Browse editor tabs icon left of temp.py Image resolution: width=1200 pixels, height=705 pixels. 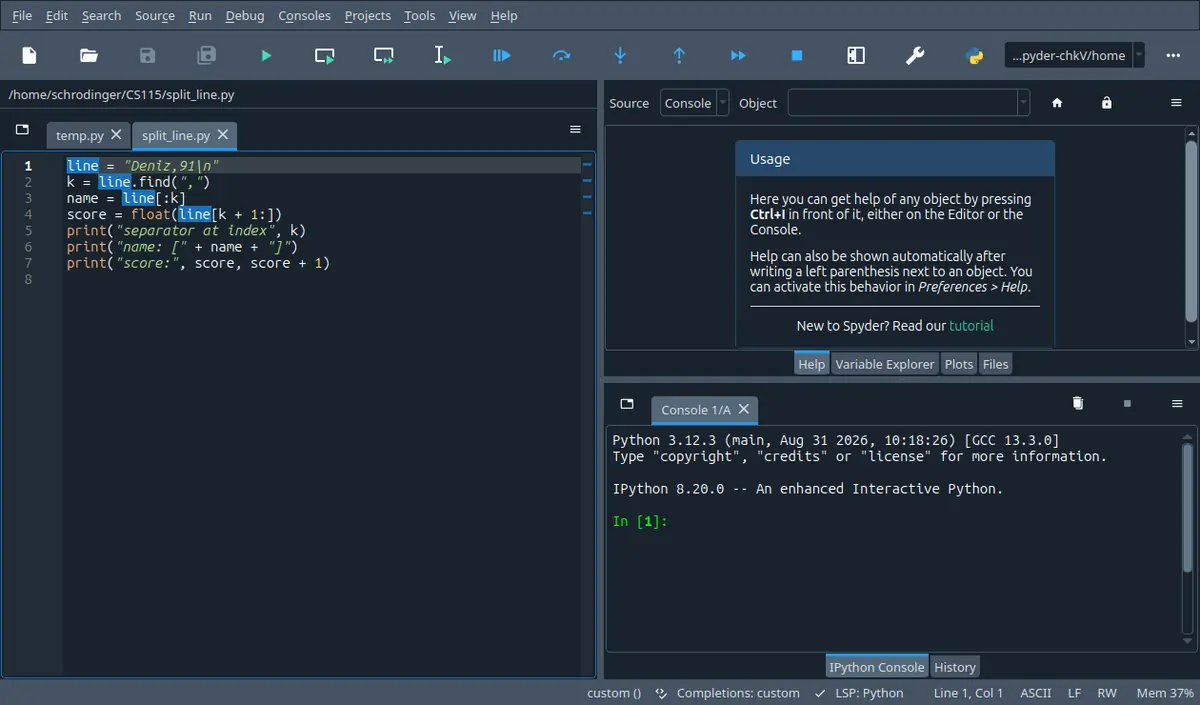pyautogui.click(x=23, y=130)
